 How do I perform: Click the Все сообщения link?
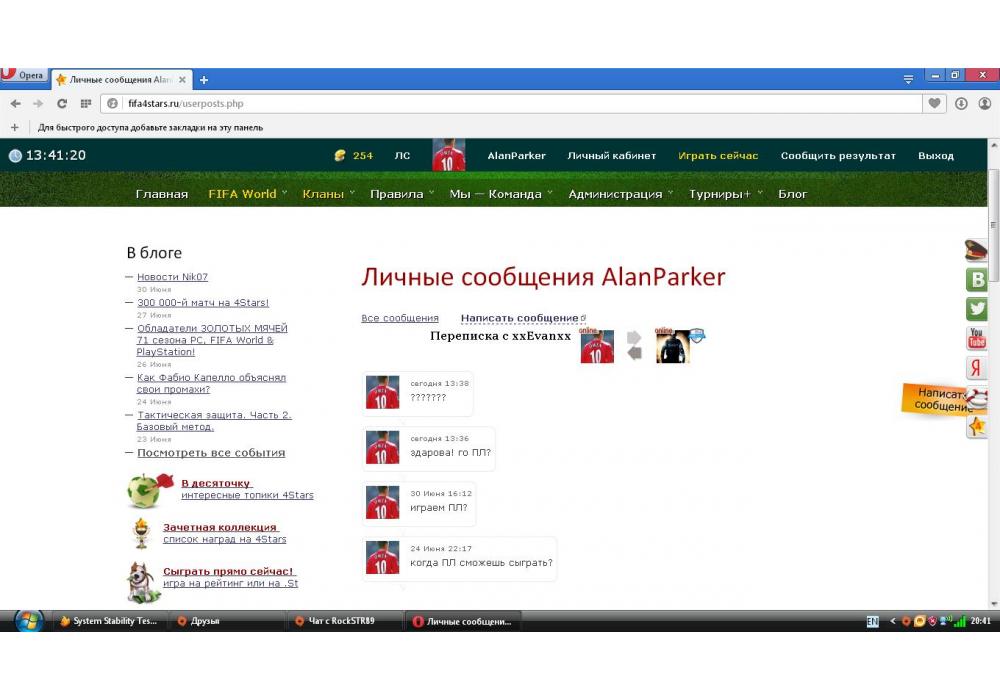pos(400,318)
